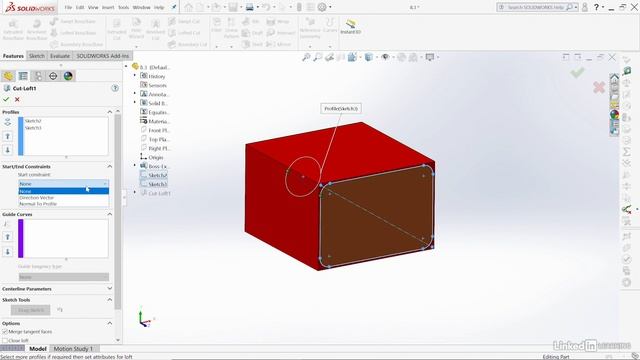Open Cut-Loft1 help question mark icon

(x=115, y=88)
